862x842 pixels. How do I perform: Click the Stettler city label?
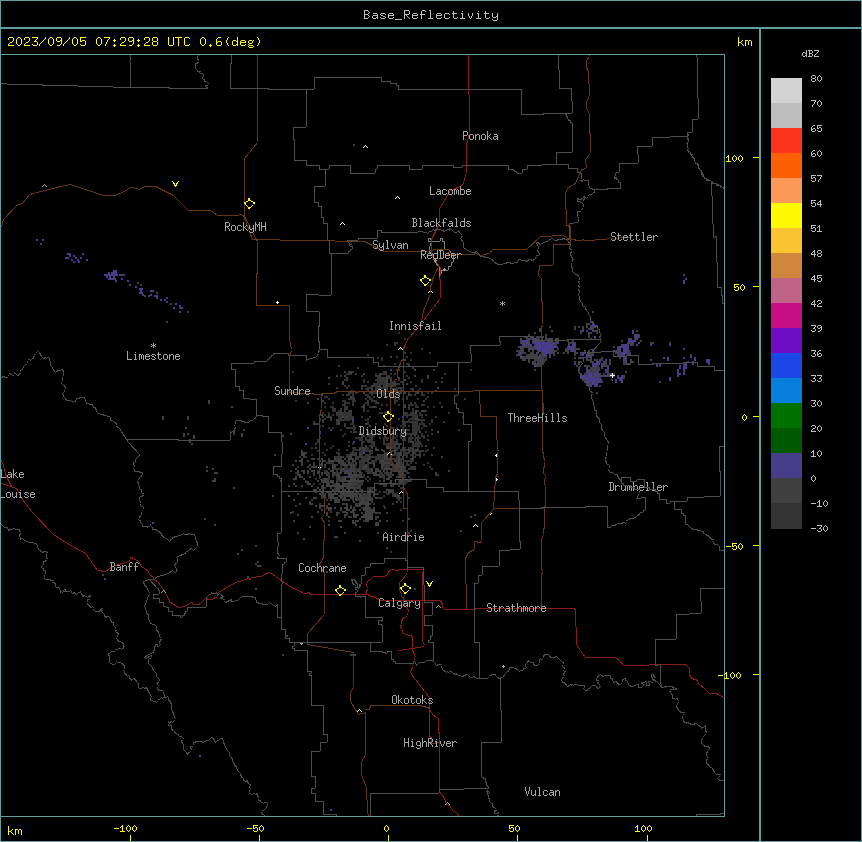click(x=634, y=237)
